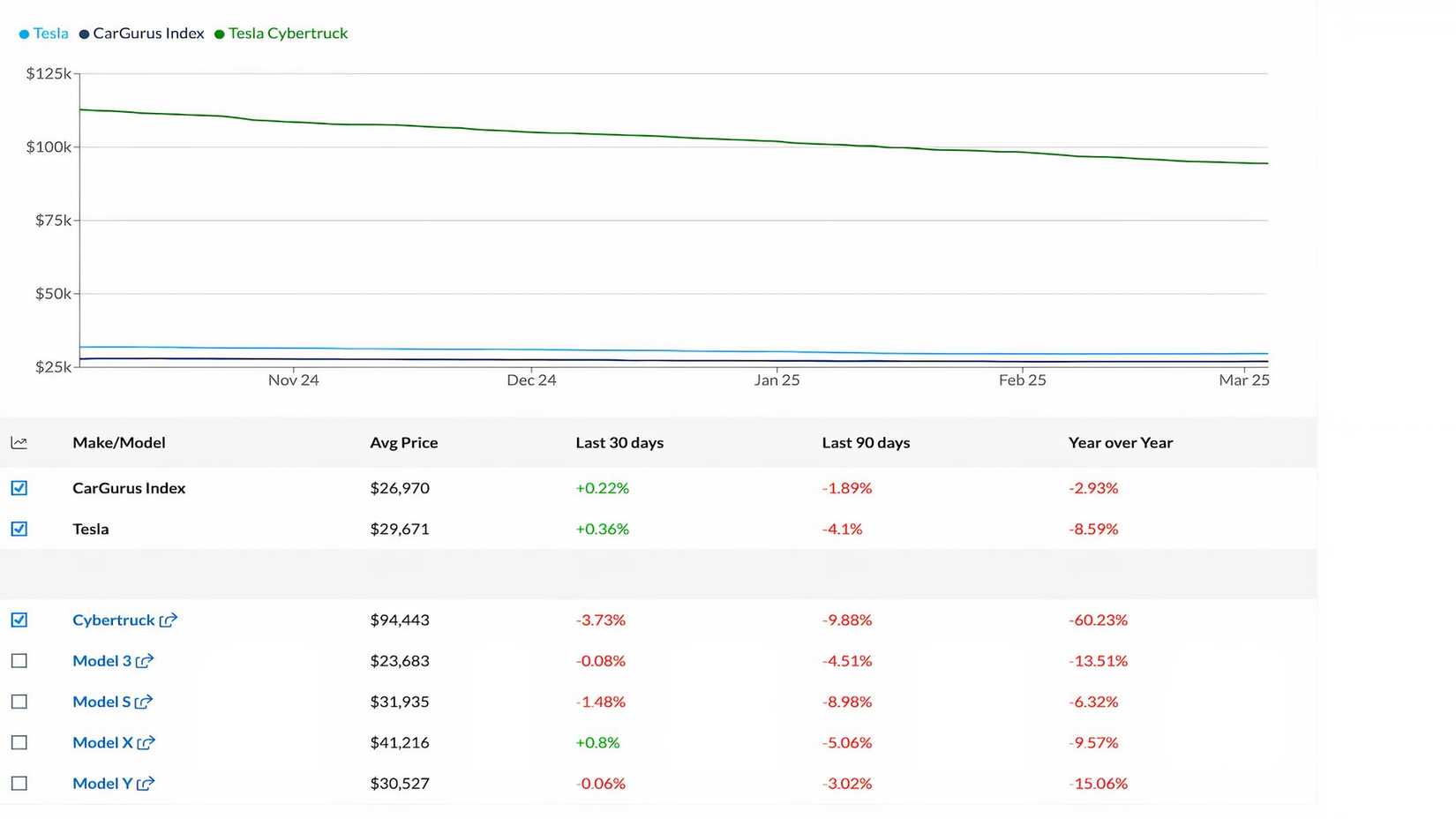
Task: Open external link icon beside Model S
Action: [x=144, y=703]
